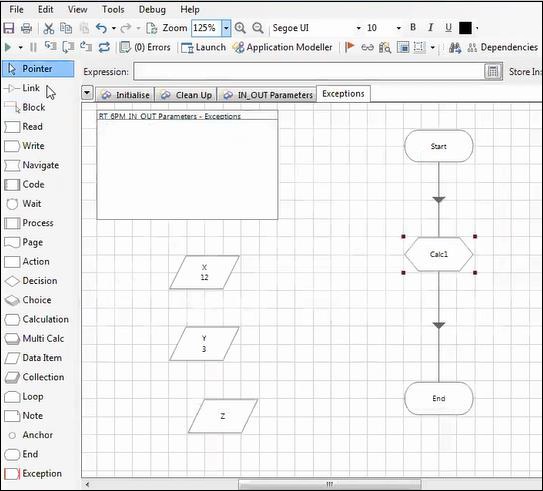Image resolution: width=543 pixels, height=491 pixels.
Task: Open the Tools menu
Action: [x=113, y=9]
